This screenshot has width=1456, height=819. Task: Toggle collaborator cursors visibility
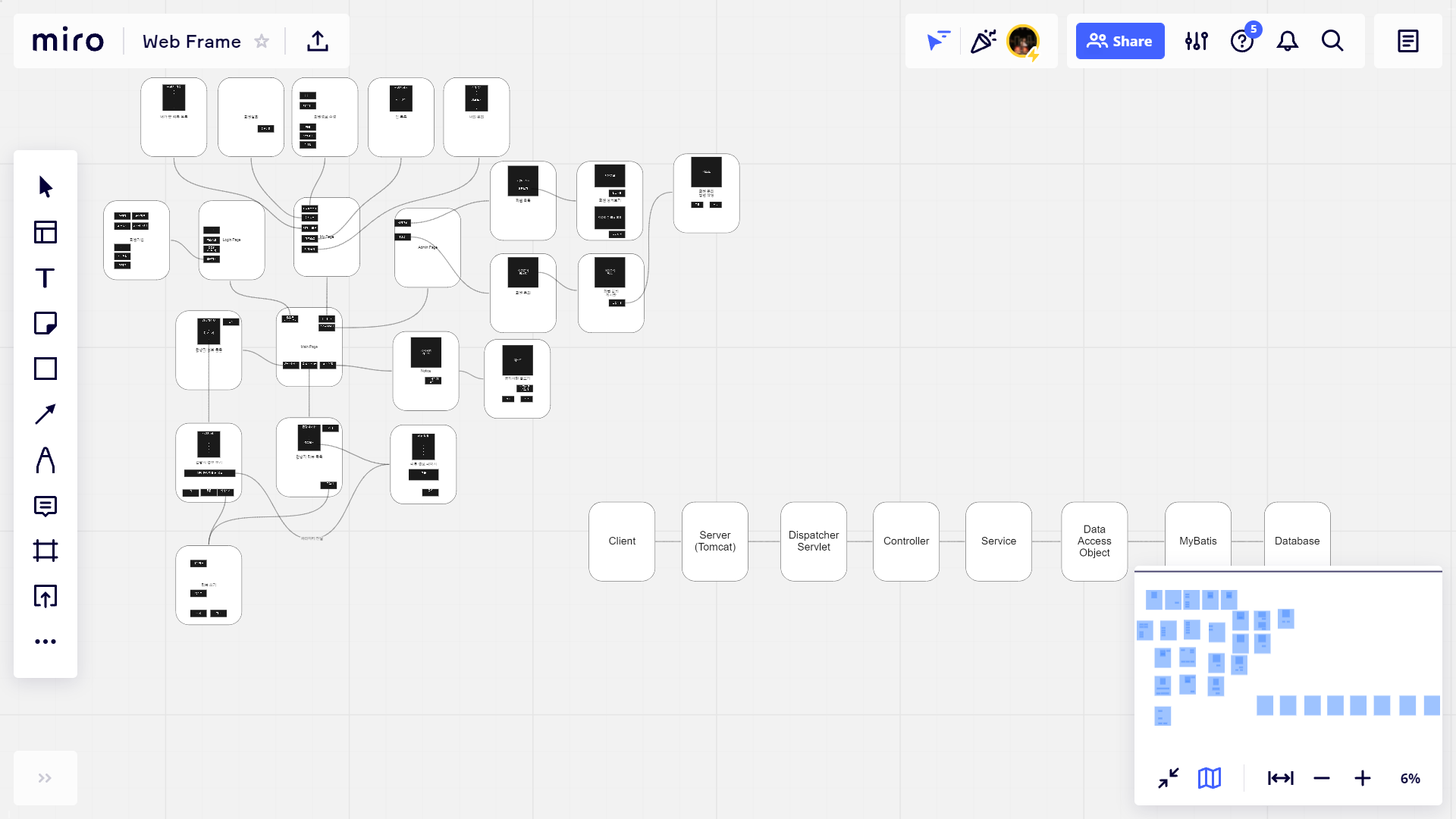pyautogui.click(x=938, y=41)
